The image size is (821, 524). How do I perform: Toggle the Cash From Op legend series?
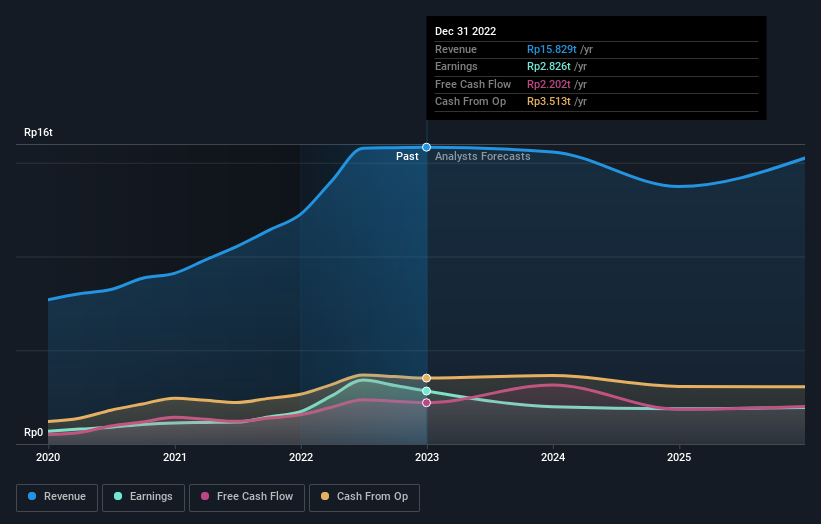pyautogui.click(x=364, y=497)
